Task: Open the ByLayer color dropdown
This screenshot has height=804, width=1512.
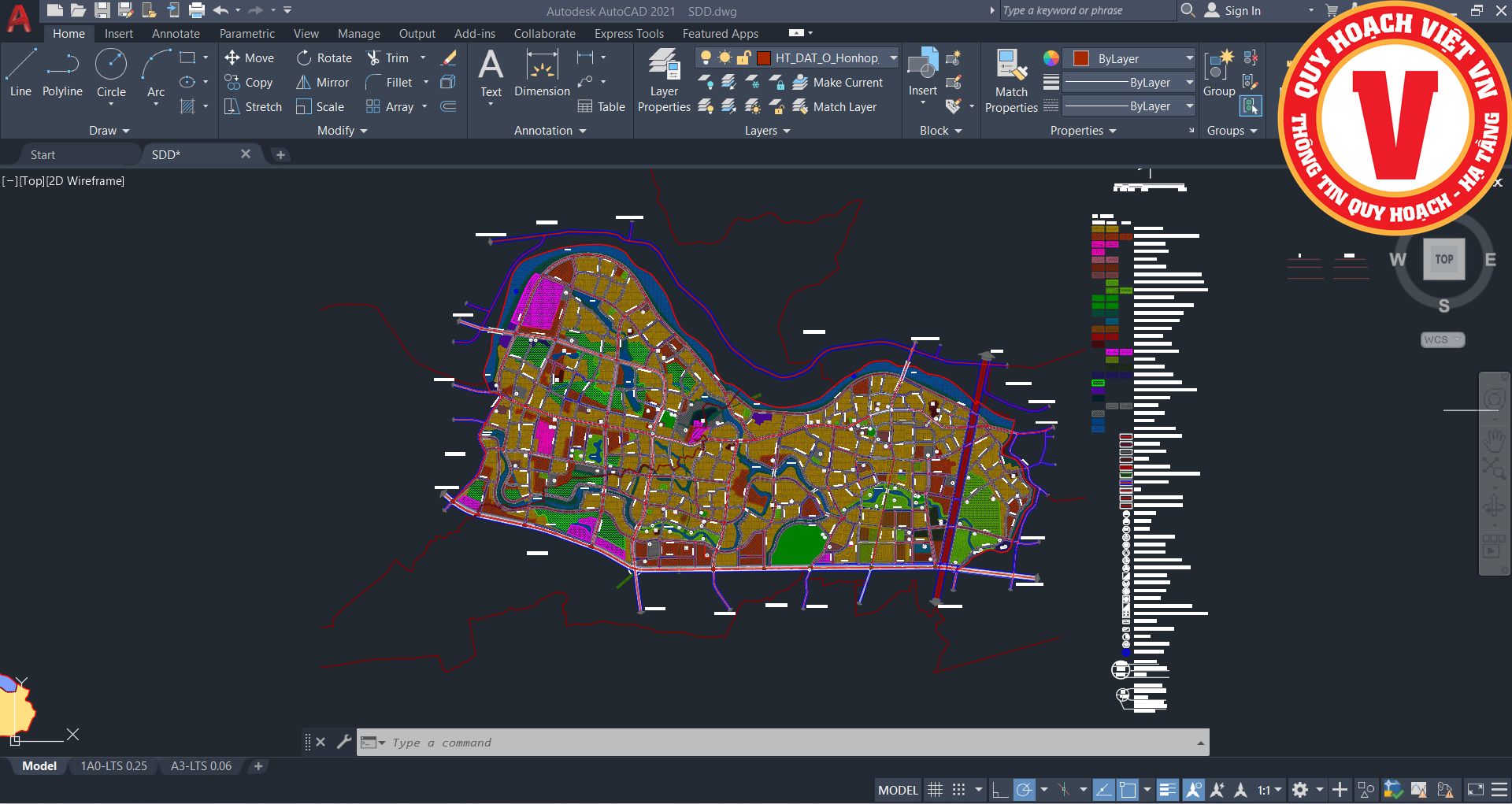Action: pos(1189,59)
